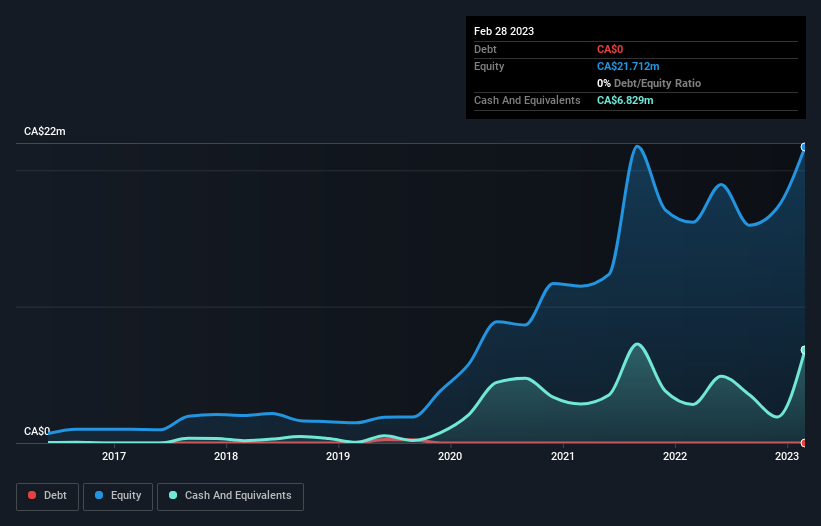Click the Feb 28 2023 tooltip date
Image resolution: width=821 pixels, height=526 pixels.
point(504,31)
